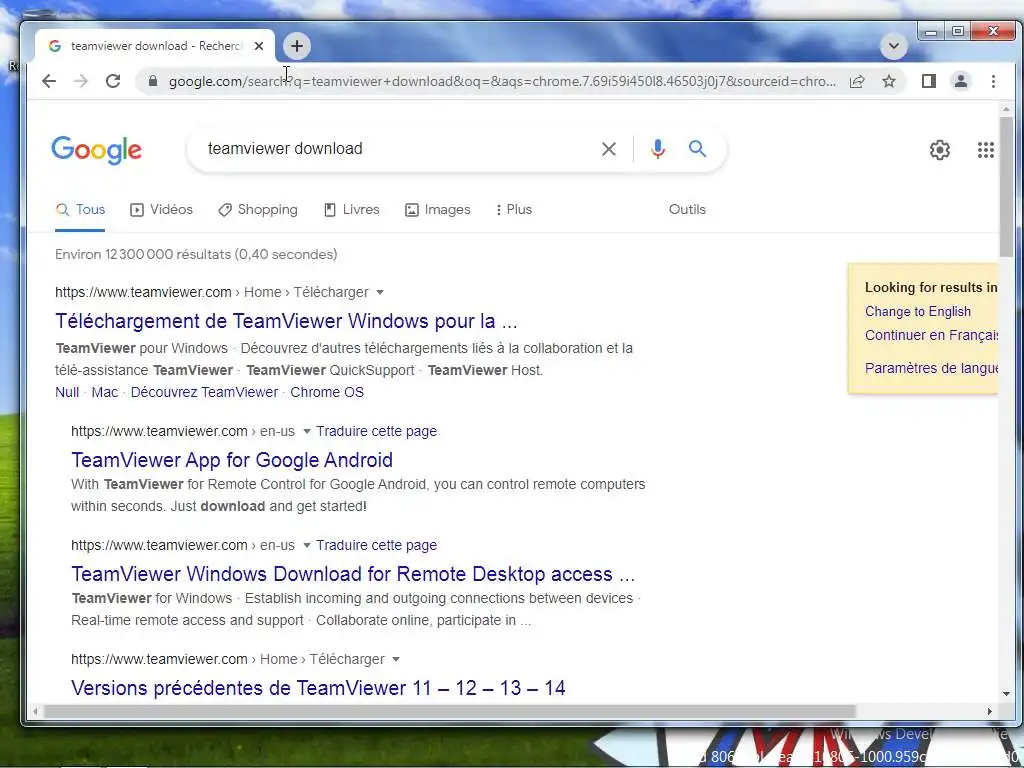Image resolution: width=1024 pixels, height=768 pixels.
Task: Expand the arrow above Versions précédentes result
Action: click(x=396, y=659)
